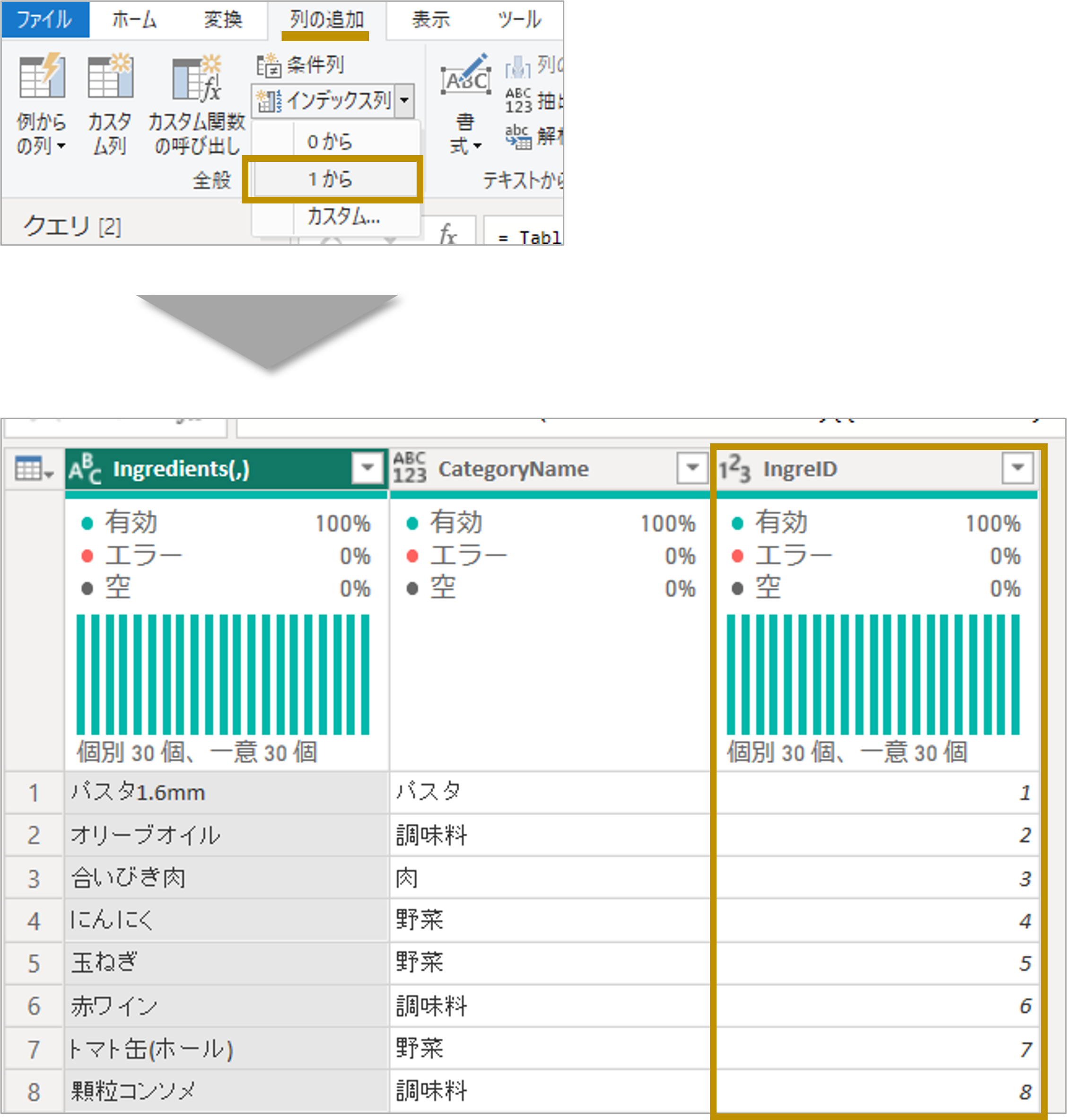Open the IngreID column filter dropdown
Screen dimensions: 1067x1120
click(1017, 468)
